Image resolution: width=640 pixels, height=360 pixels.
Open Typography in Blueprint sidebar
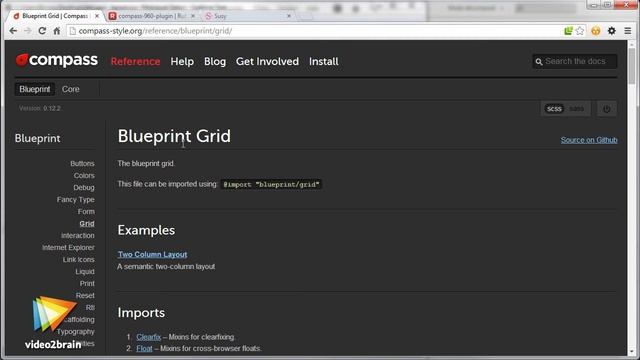76,331
